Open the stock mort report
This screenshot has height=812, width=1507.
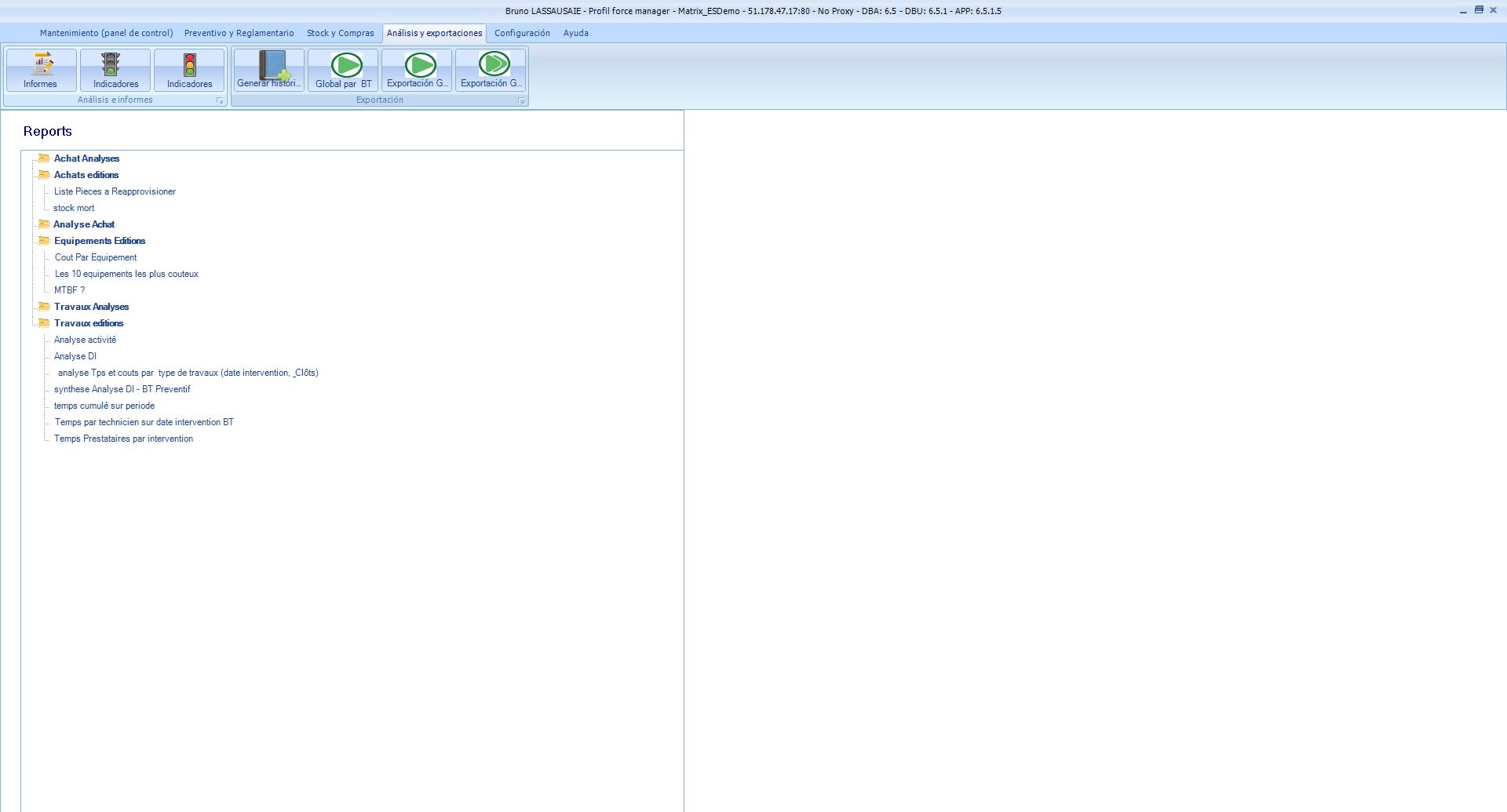(x=74, y=208)
